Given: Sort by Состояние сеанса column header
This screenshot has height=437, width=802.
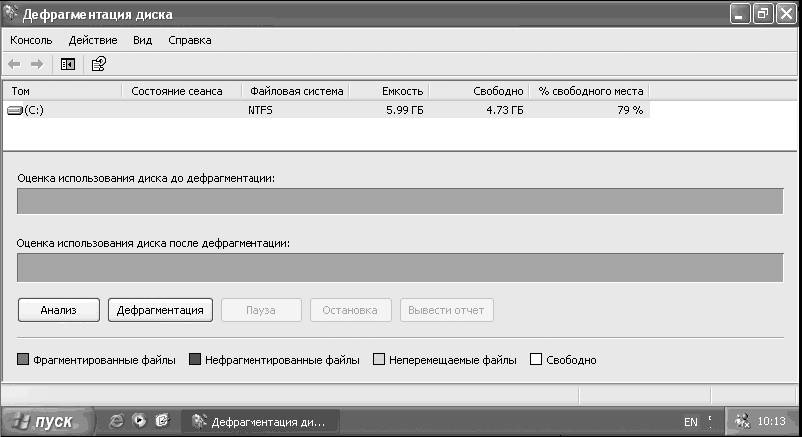Looking at the screenshot, I should pos(182,91).
